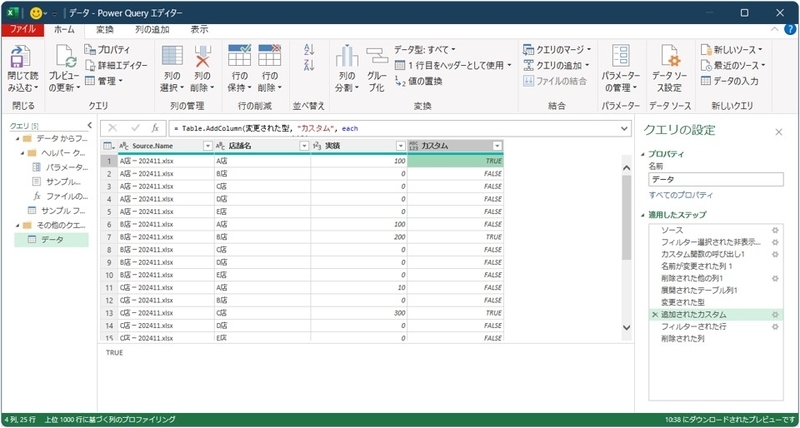Open the Manage (管理) dropdown
The width and height of the screenshot is (800, 428).
[x=104, y=81]
